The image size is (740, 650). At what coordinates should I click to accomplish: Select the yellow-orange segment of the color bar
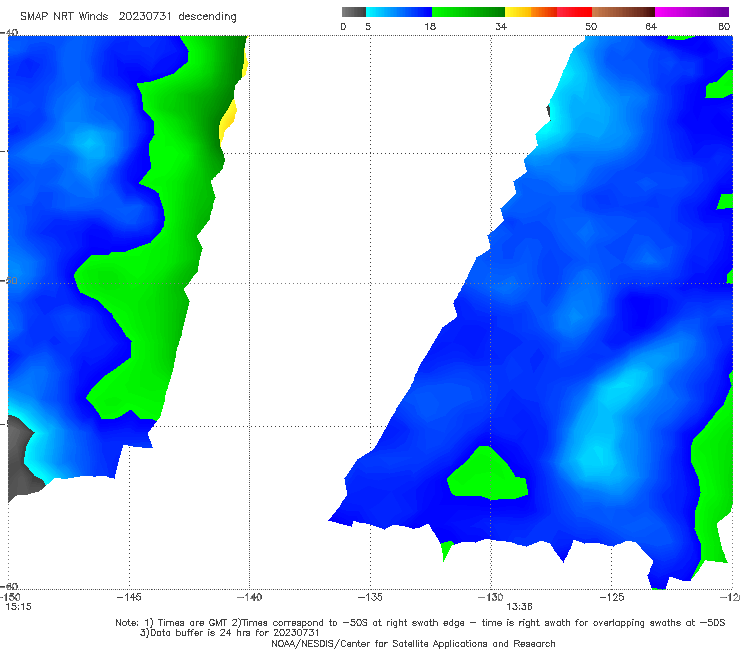click(531, 12)
